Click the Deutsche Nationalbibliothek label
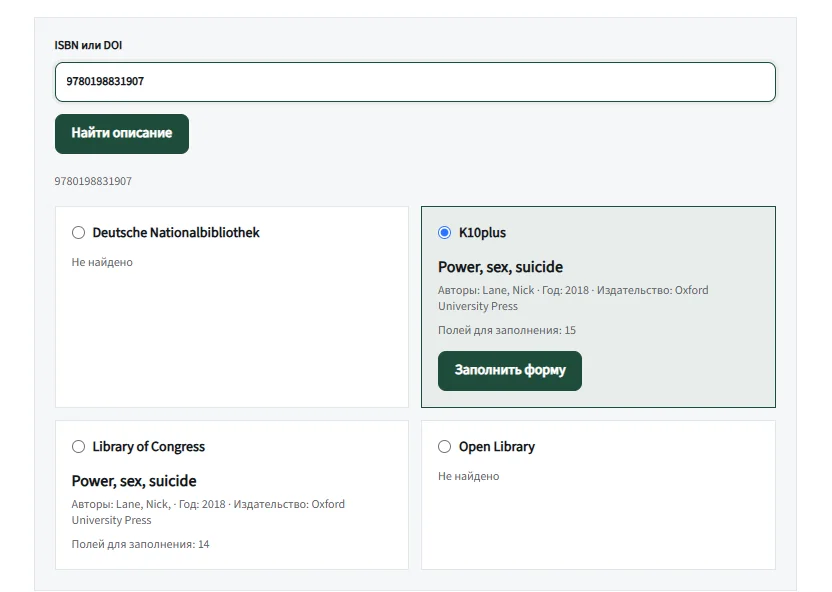Viewport: 832px width, 592px height. coord(176,233)
